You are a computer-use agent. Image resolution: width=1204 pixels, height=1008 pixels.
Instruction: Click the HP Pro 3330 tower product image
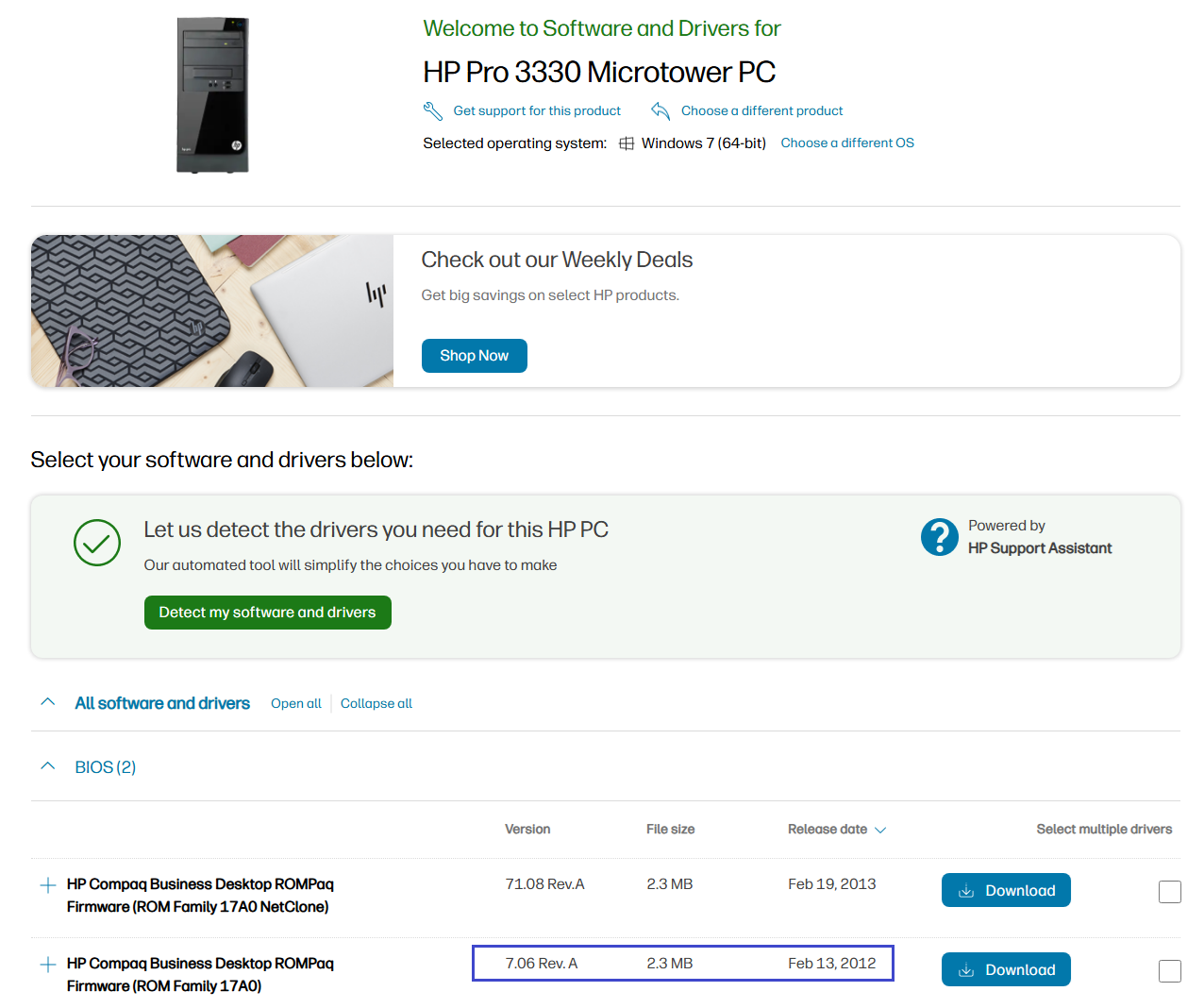click(x=213, y=95)
